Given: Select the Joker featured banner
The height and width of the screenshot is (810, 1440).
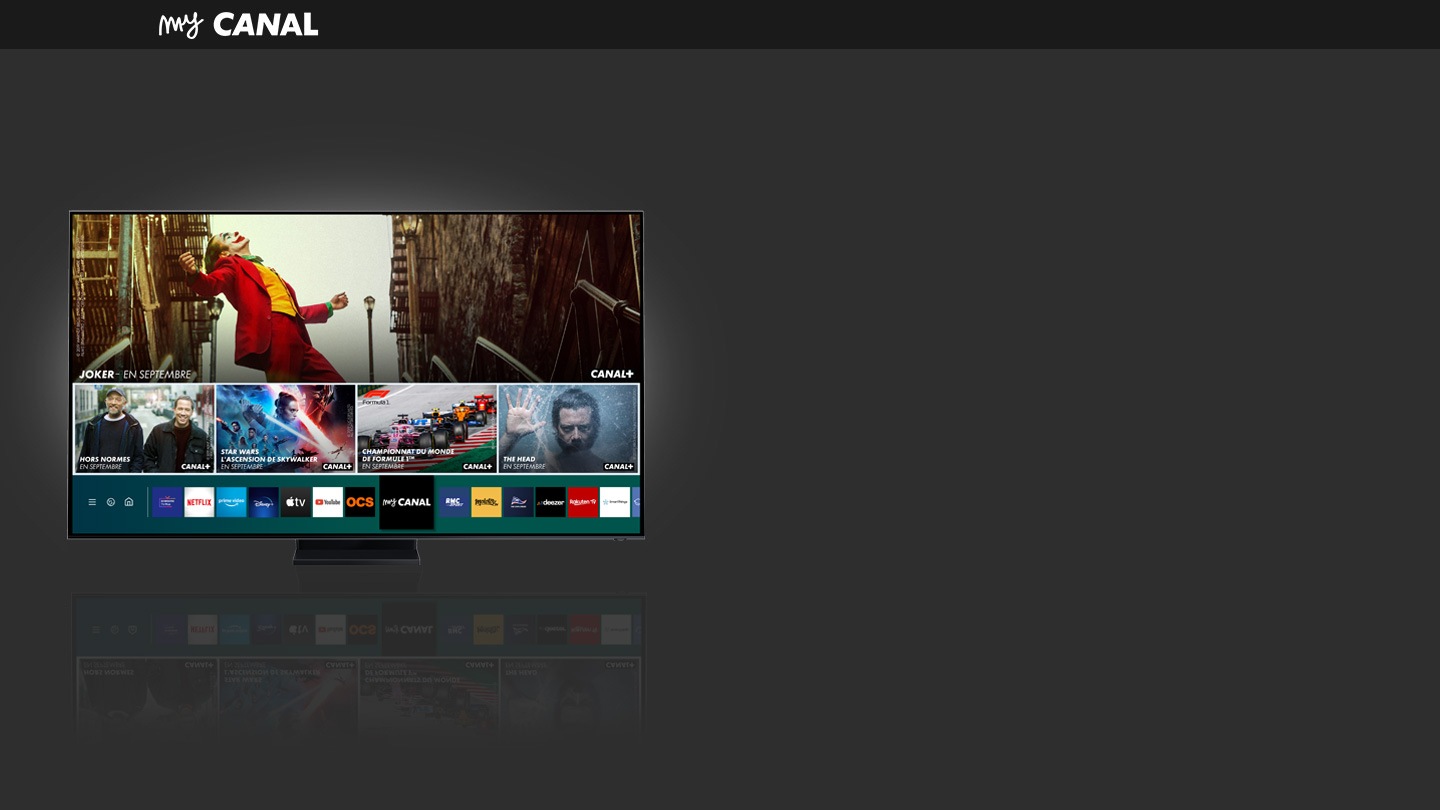Looking at the screenshot, I should click(356, 298).
